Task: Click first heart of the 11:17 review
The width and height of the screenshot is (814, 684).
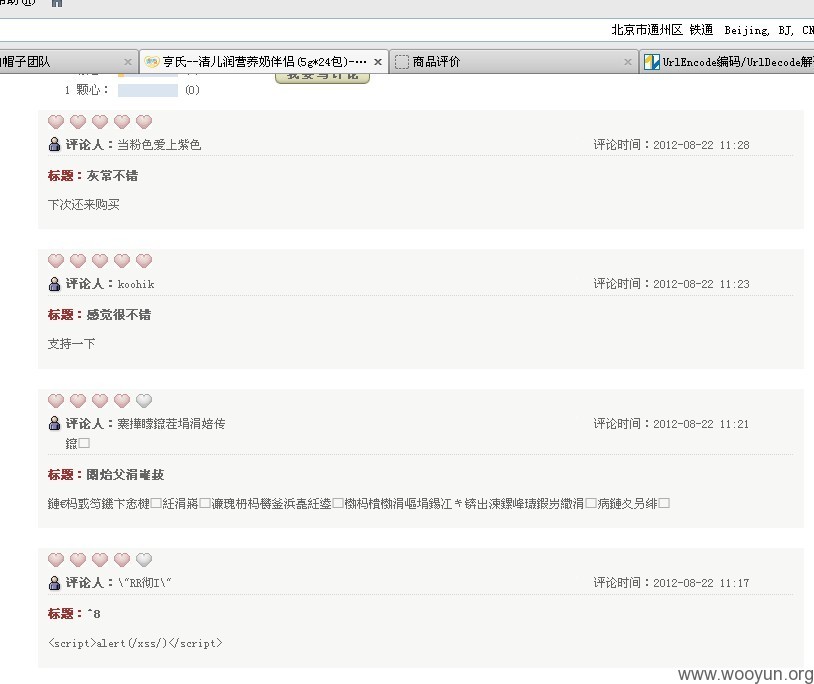Action: [x=56, y=559]
